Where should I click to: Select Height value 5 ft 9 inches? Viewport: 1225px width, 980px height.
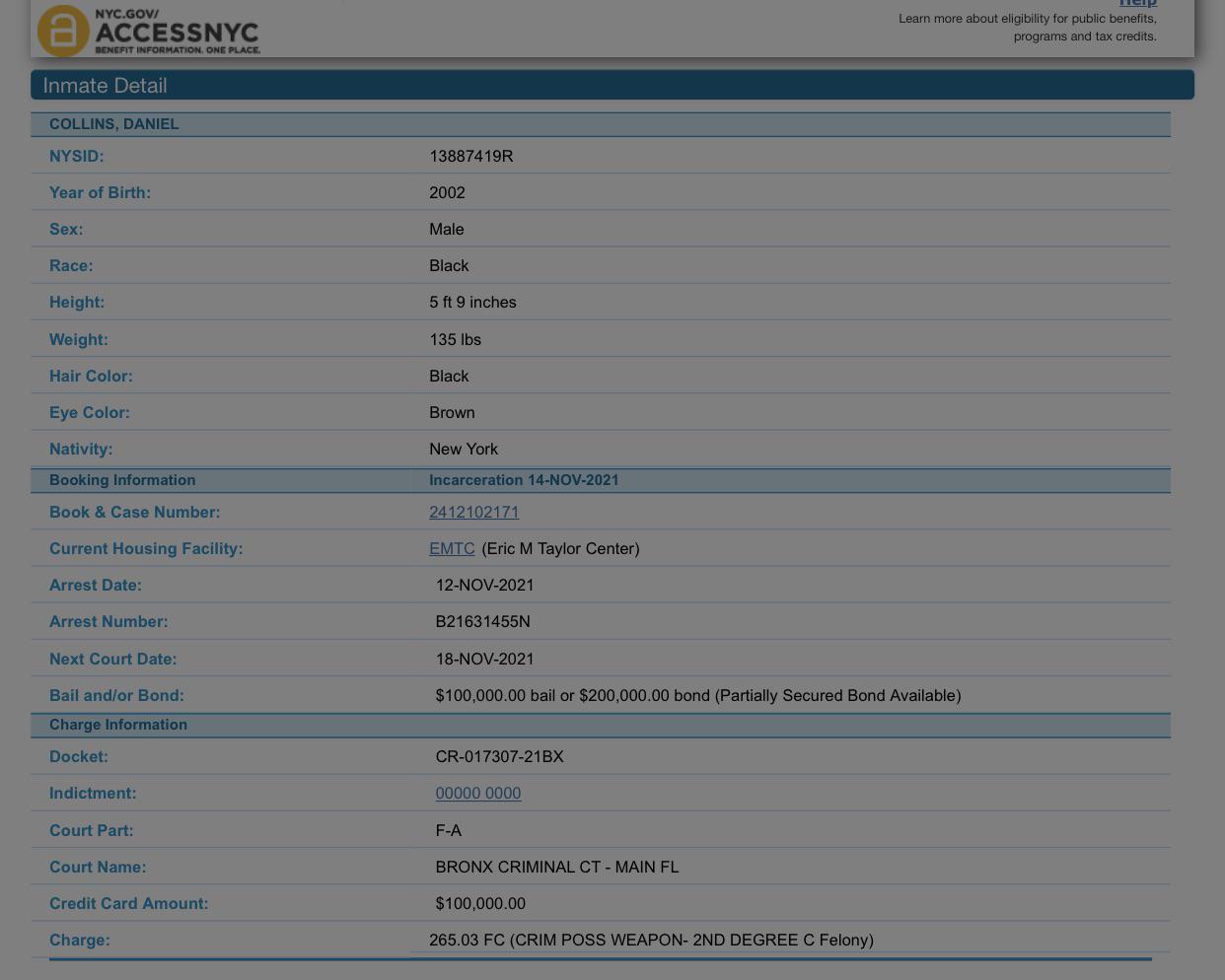click(x=472, y=302)
